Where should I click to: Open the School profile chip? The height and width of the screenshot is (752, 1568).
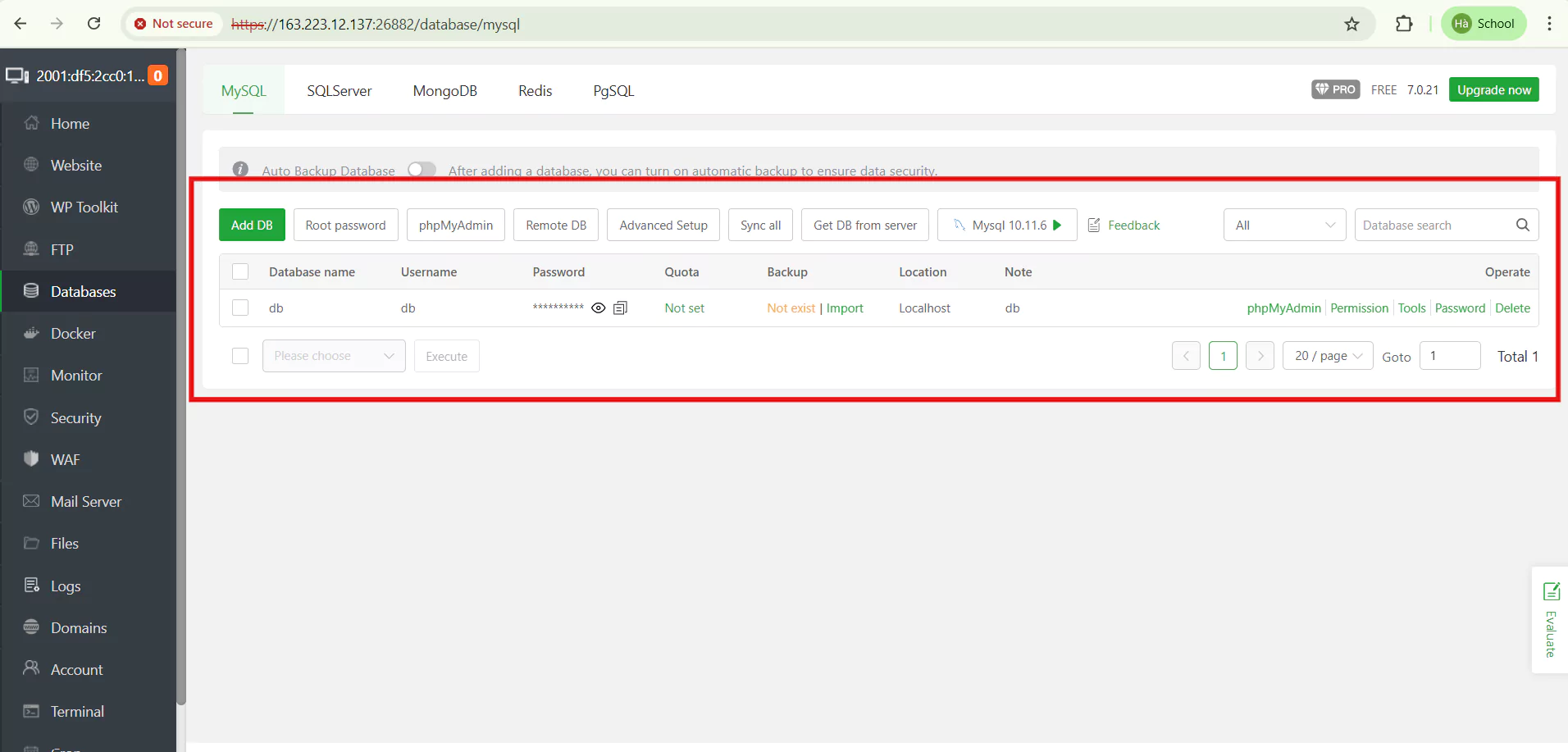pyautogui.click(x=1484, y=24)
